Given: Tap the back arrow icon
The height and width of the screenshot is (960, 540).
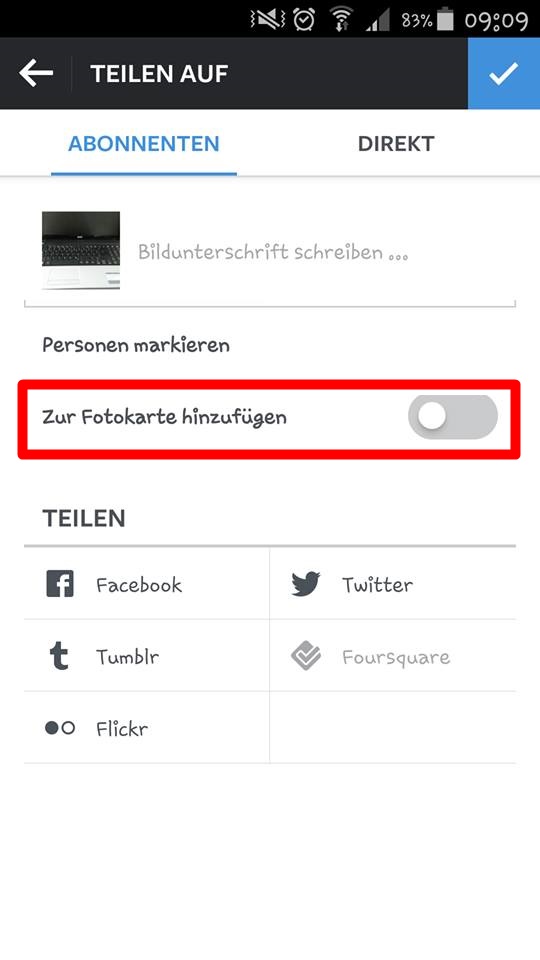Looking at the screenshot, I should coord(36,73).
